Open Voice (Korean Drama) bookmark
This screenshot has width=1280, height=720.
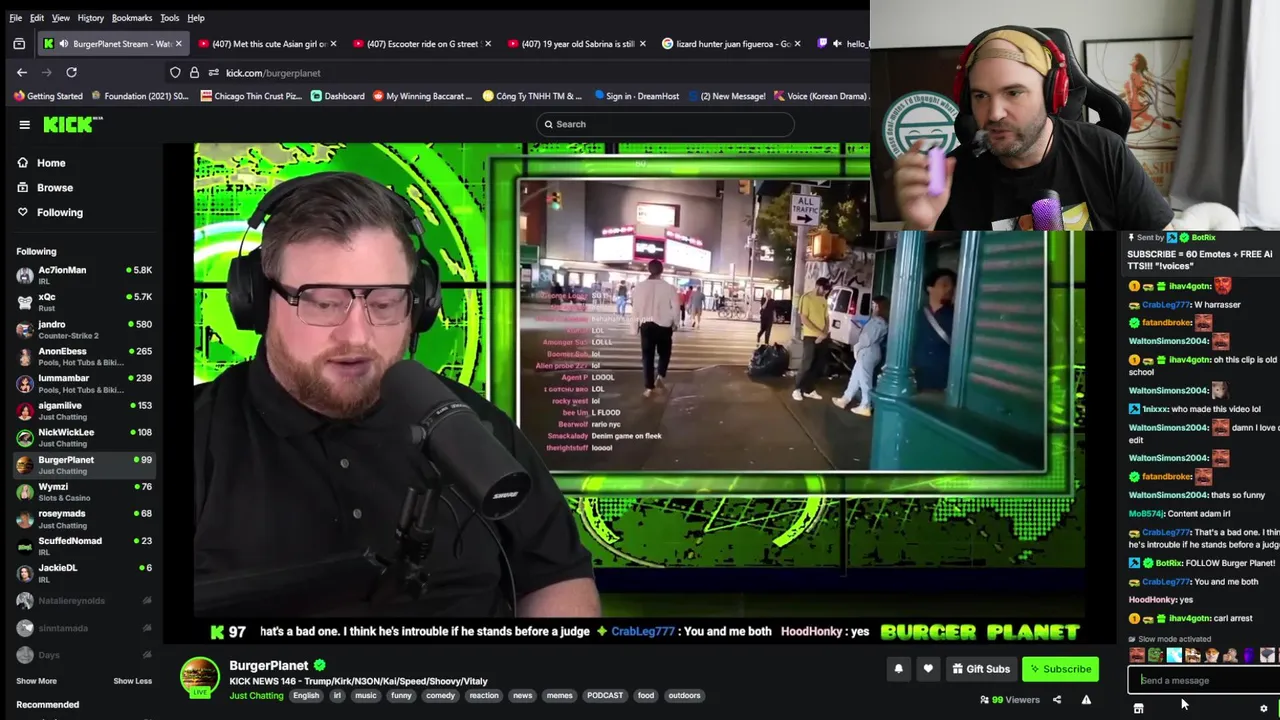point(821,96)
